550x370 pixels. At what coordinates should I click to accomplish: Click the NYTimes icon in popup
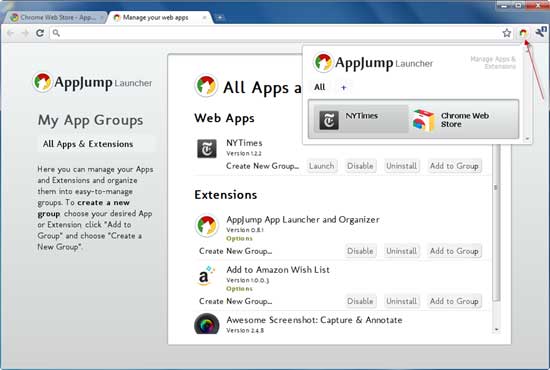pyautogui.click(x=329, y=120)
